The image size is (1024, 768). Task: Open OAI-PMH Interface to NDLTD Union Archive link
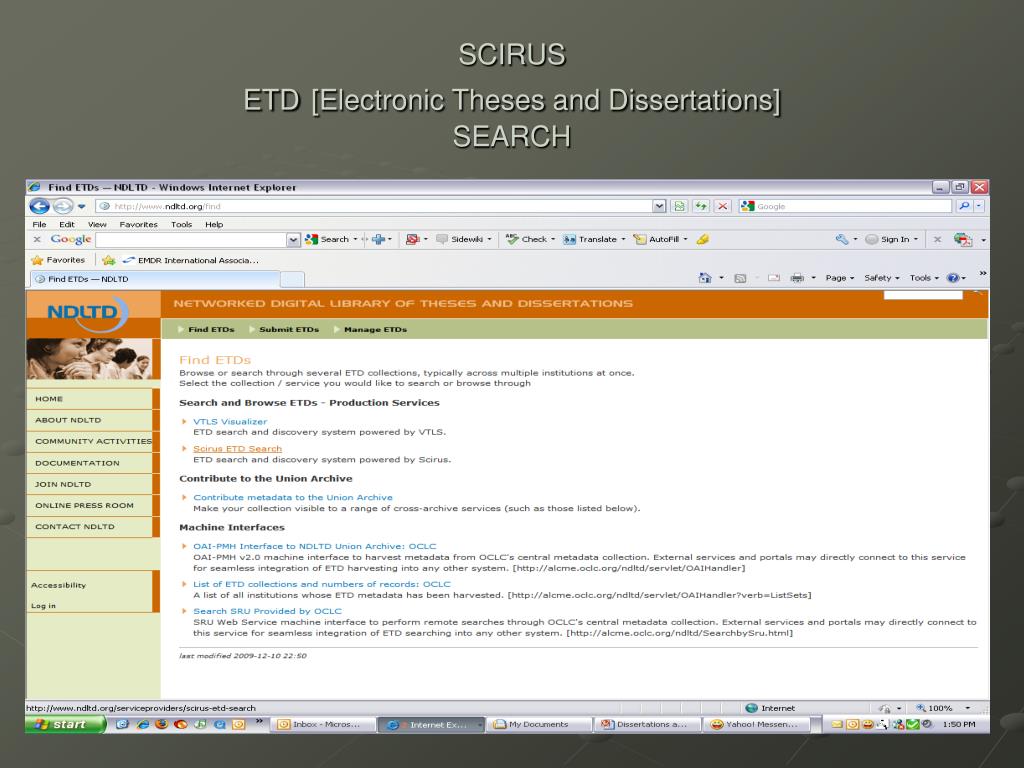(x=314, y=547)
